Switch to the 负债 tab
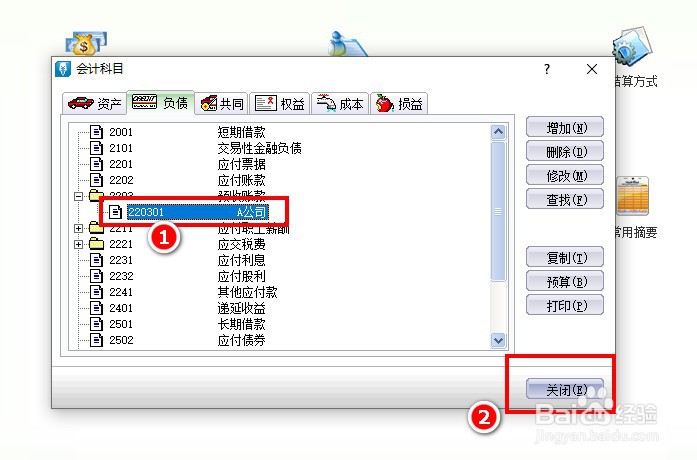 point(160,103)
